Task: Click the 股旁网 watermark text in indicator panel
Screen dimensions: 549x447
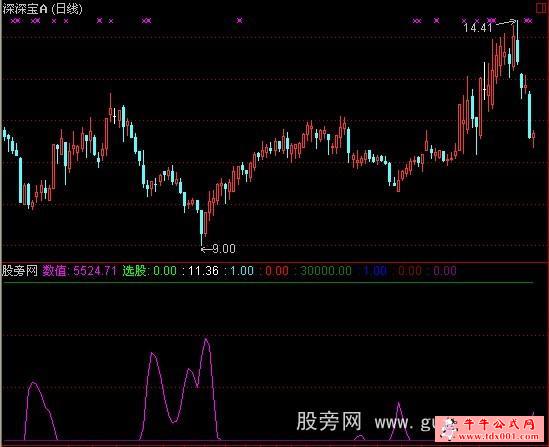Action: coord(328,421)
